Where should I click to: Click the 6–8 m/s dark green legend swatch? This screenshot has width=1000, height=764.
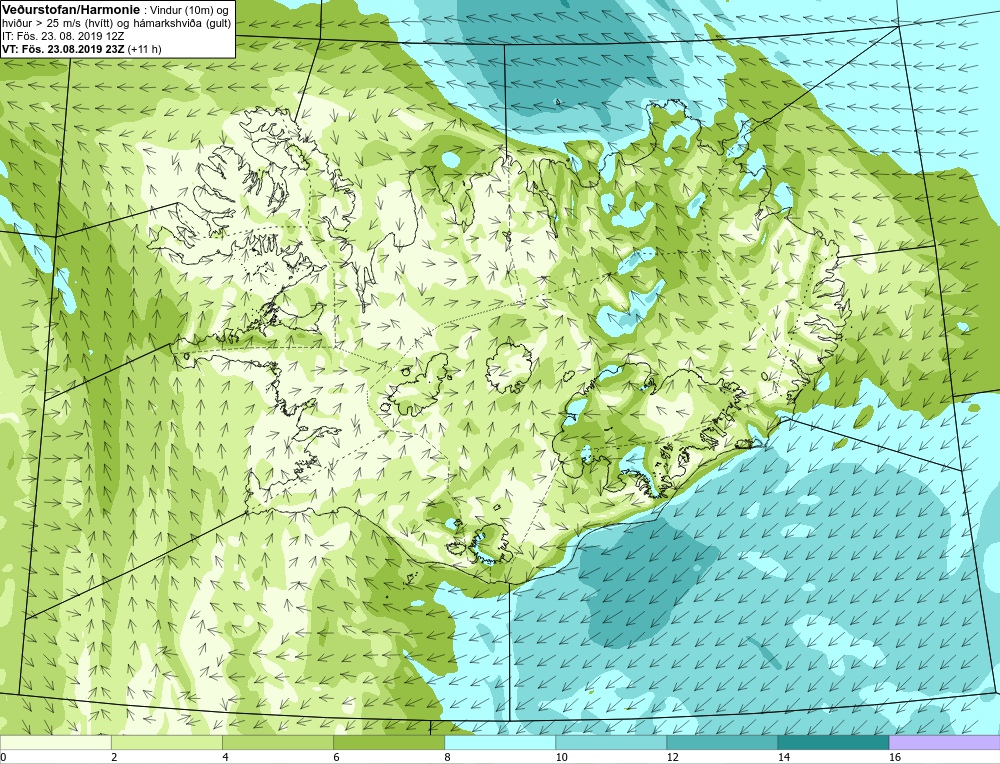pos(388,742)
